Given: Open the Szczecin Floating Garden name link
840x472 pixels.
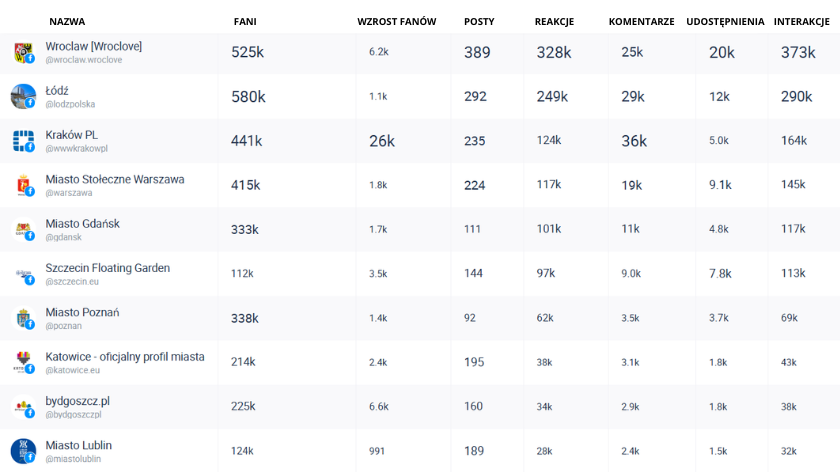Looking at the screenshot, I should [x=107, y=268].
